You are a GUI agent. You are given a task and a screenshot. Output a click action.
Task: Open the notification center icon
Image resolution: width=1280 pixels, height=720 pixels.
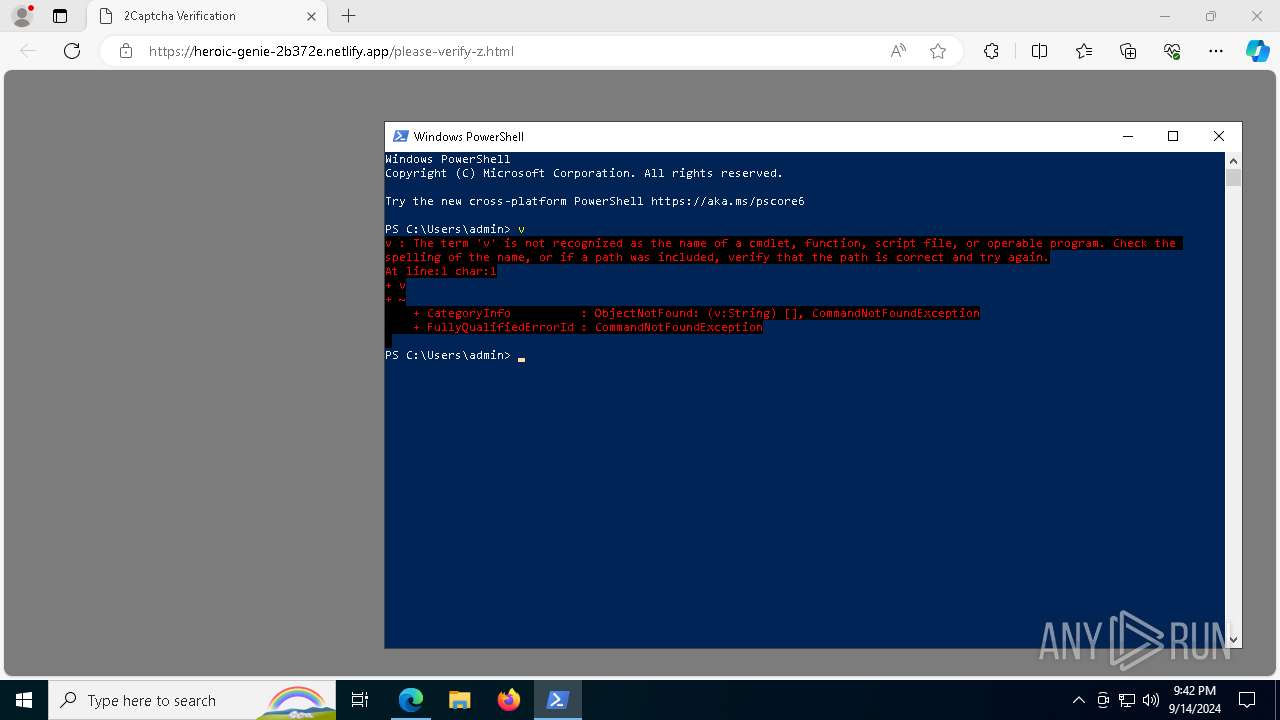point(1247,700)
